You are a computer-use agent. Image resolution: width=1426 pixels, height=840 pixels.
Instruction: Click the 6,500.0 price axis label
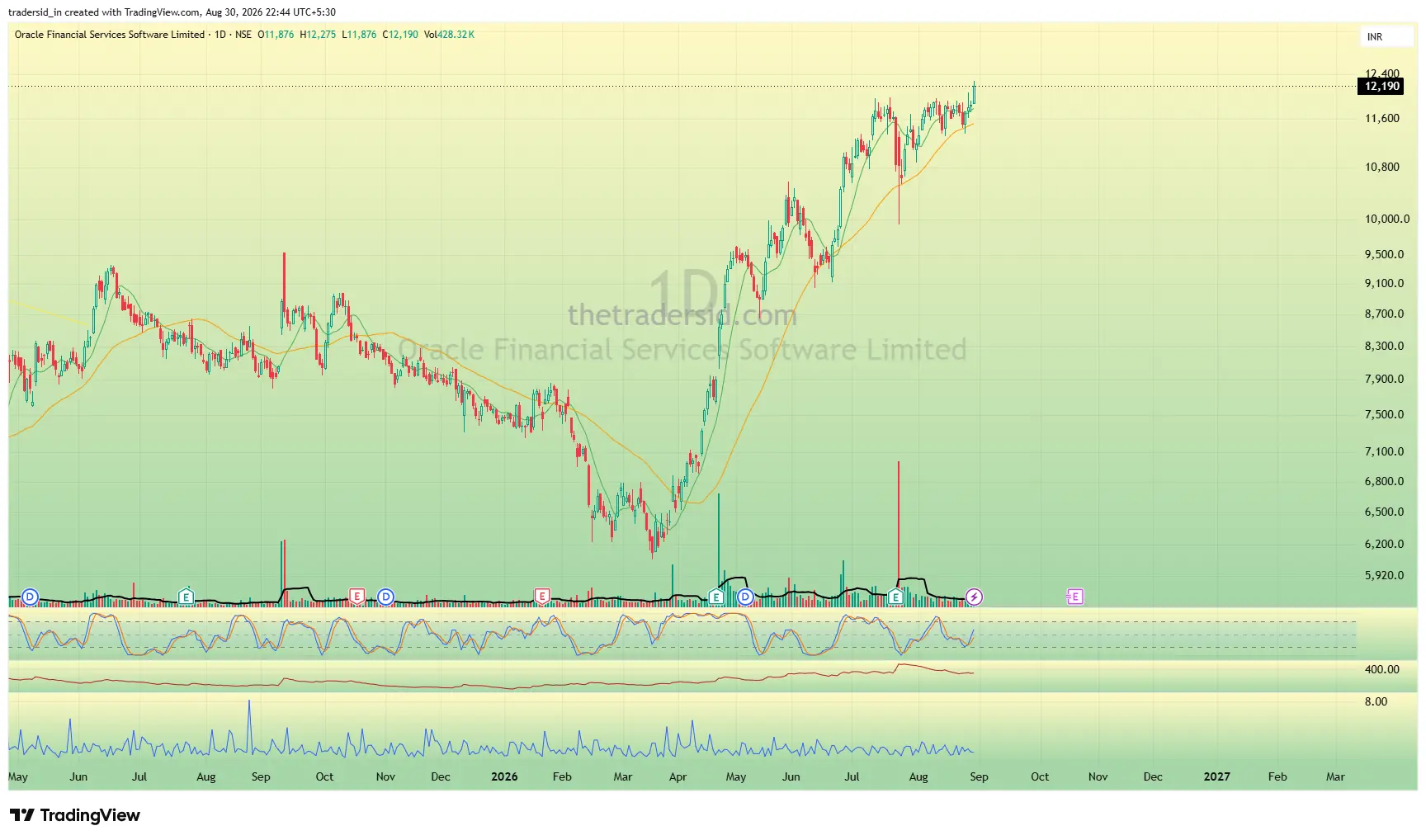click(x=1384, y=512)
